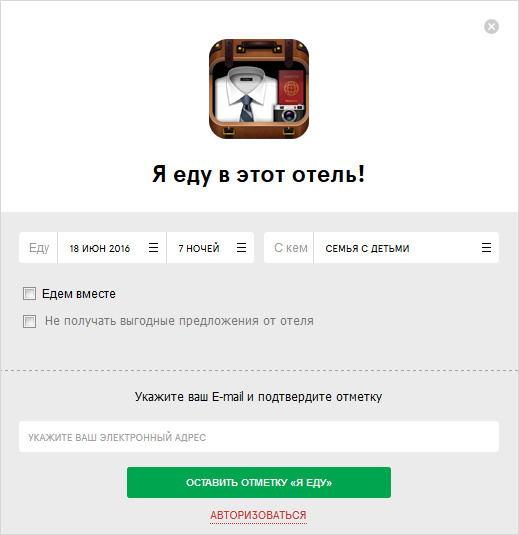
Task: Click the list icon beside 7 НОЧЕЙ
Action: click(242, 248)
